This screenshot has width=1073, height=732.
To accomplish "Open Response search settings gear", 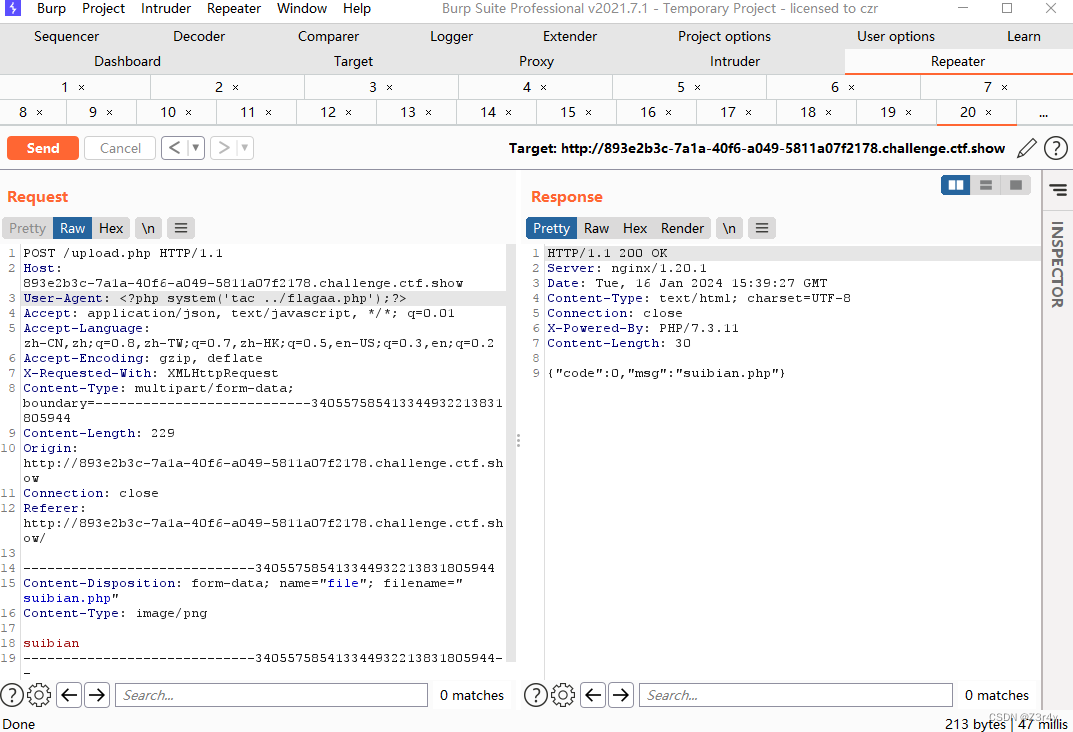I will pos(563,695).
